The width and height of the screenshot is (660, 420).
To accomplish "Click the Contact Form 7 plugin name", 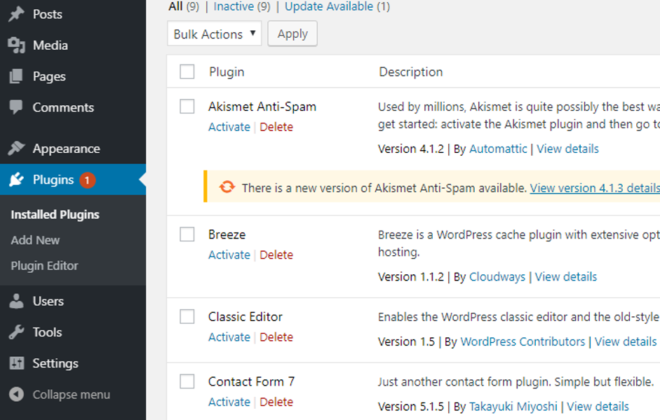I will pyautogui.click(x=251, y=382).
